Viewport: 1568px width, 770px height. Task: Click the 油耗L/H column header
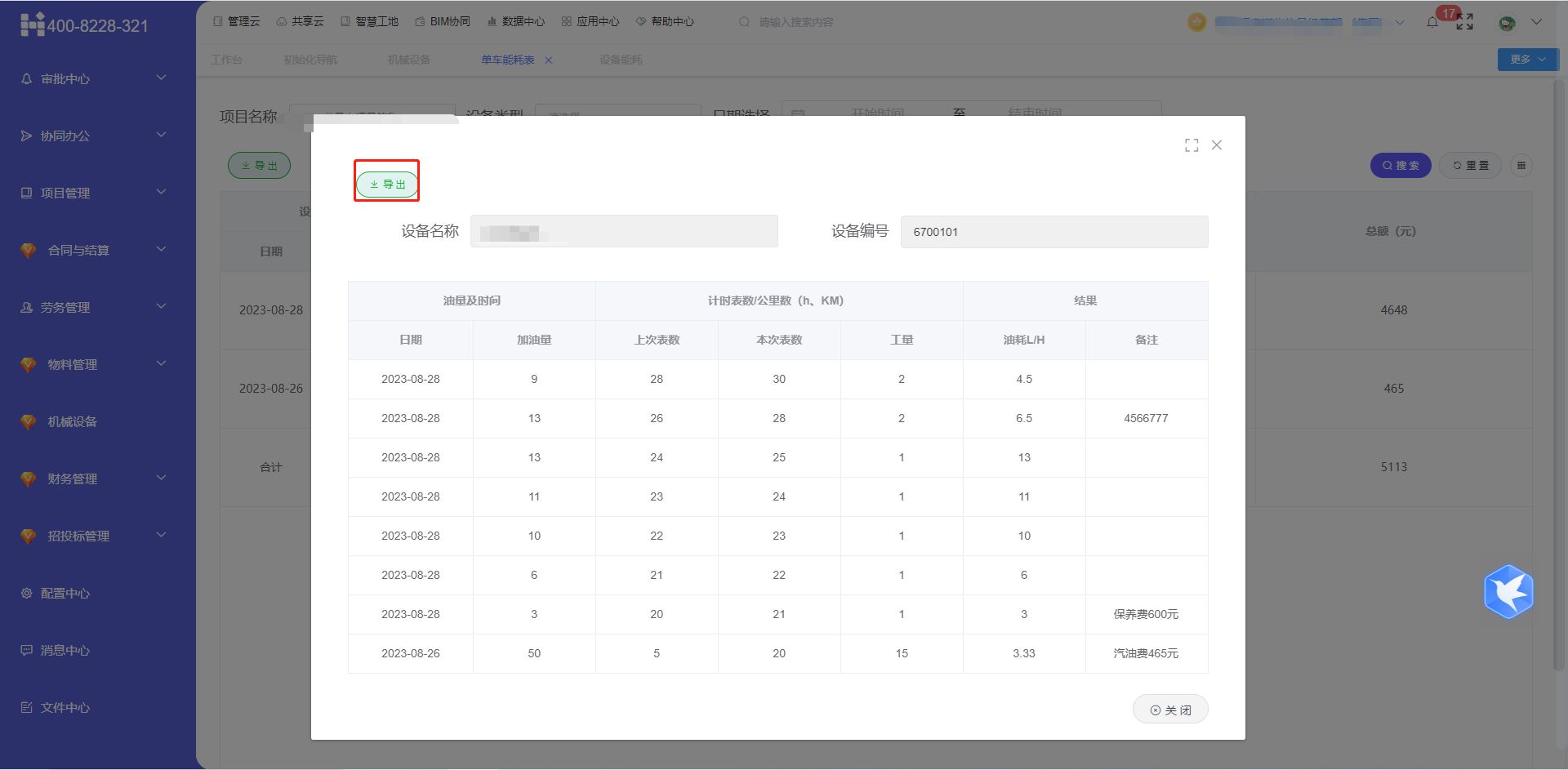[1024, 340]
